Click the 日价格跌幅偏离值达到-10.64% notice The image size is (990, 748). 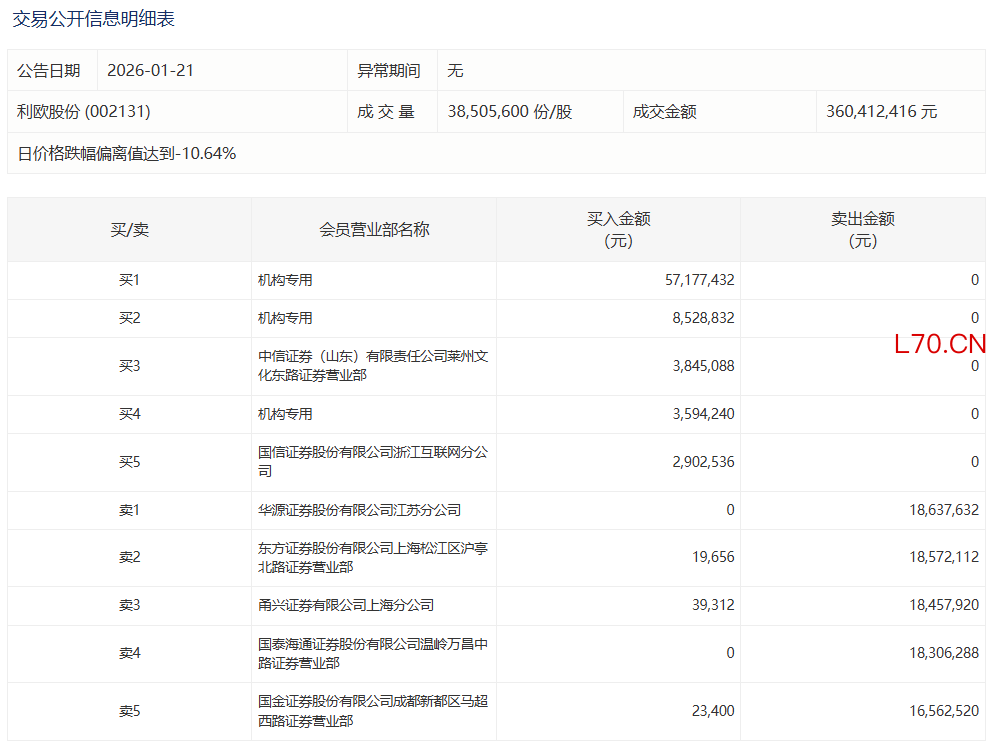(127, 153)
